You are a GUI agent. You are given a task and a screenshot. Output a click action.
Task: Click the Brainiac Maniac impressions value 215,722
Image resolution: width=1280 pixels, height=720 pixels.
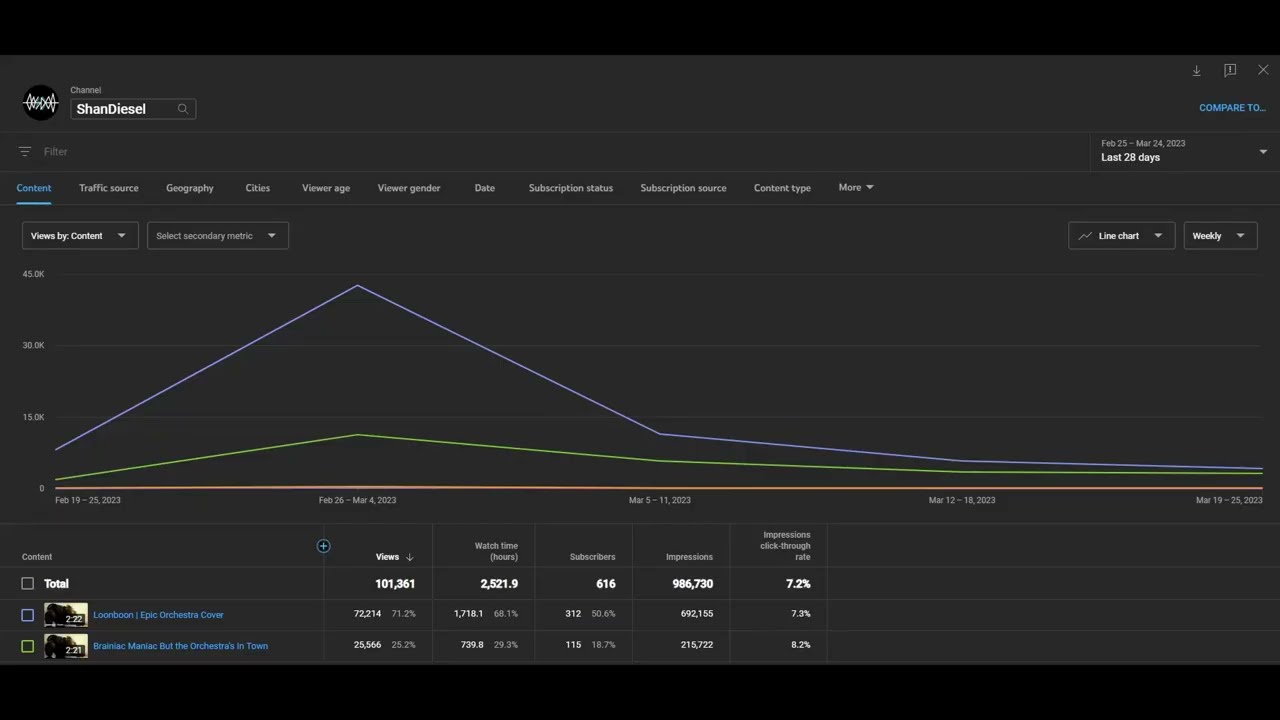697,645
